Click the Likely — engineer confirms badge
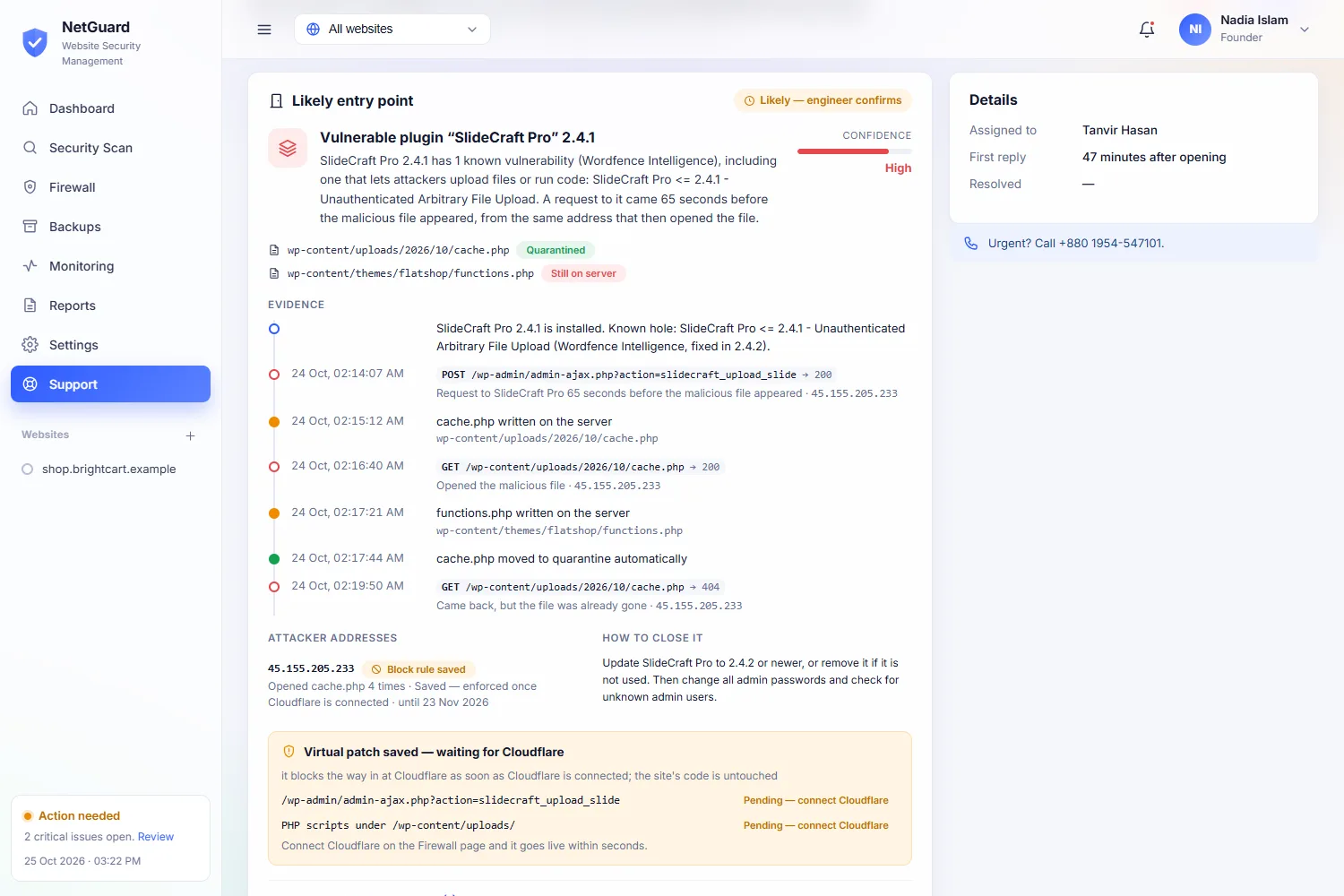The width and height of the screenshot is (1344, 896). (x=823, y=100)
